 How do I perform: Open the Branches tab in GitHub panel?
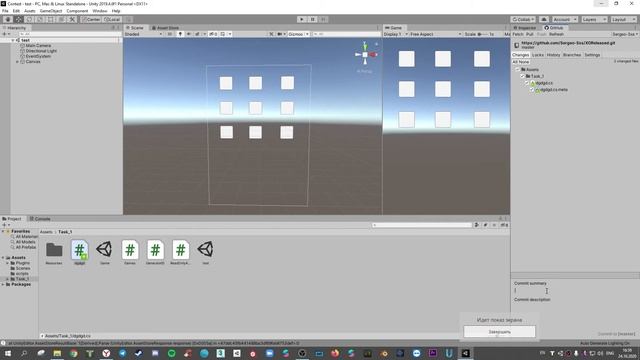(x=572, y=55)
